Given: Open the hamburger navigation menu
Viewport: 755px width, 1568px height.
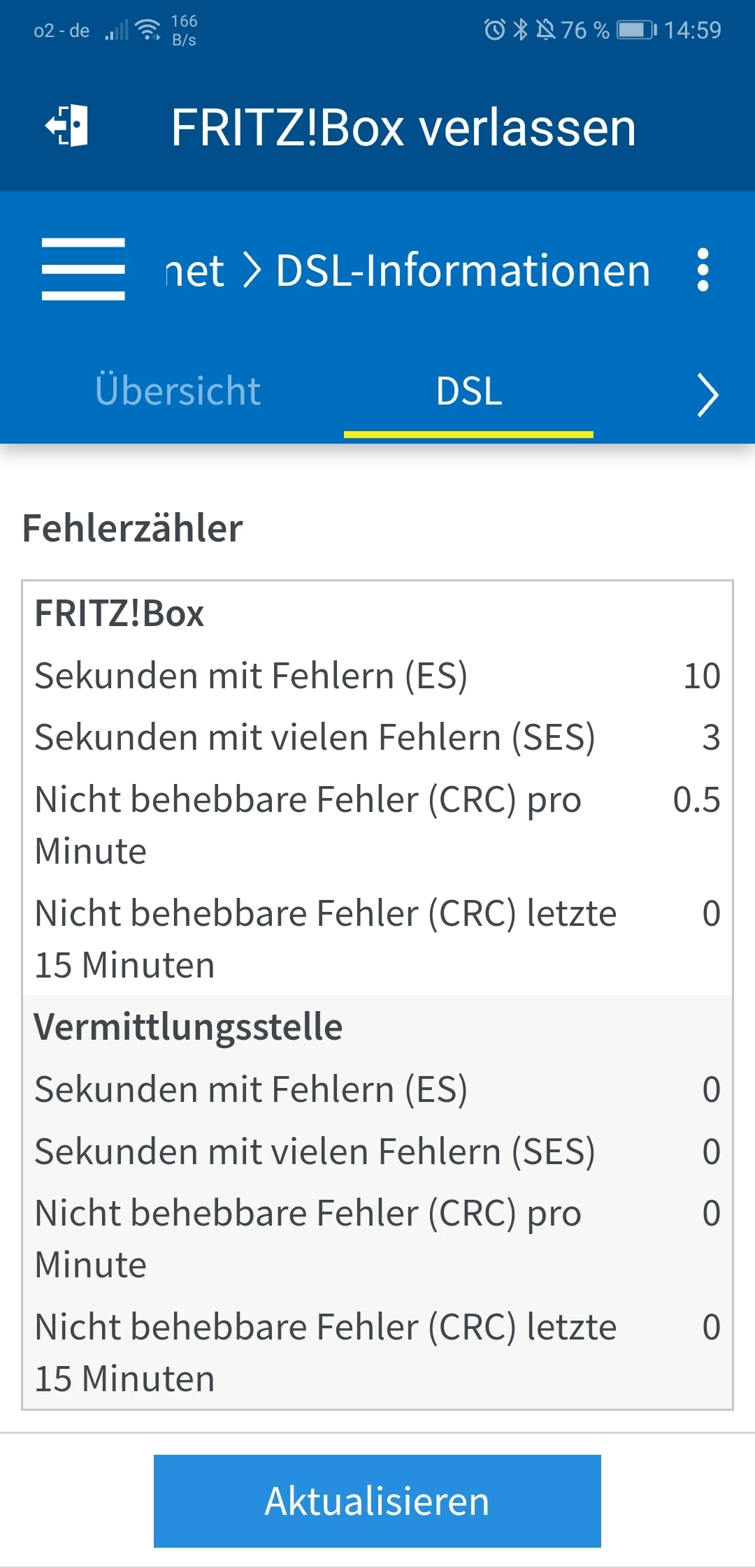Looking at the screenshot, I should (x=83, y=269).
